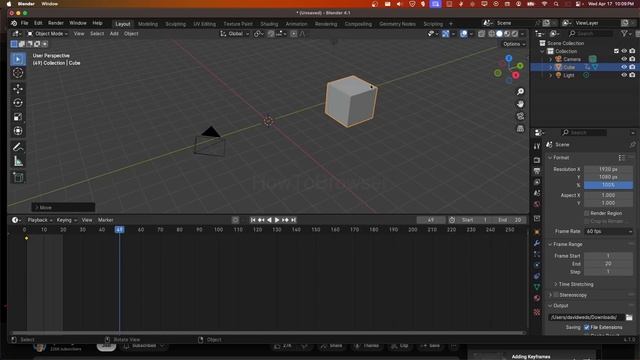Activate the Rotate tool
Viewport: 640px width, 360px height.
coord(18,103)
